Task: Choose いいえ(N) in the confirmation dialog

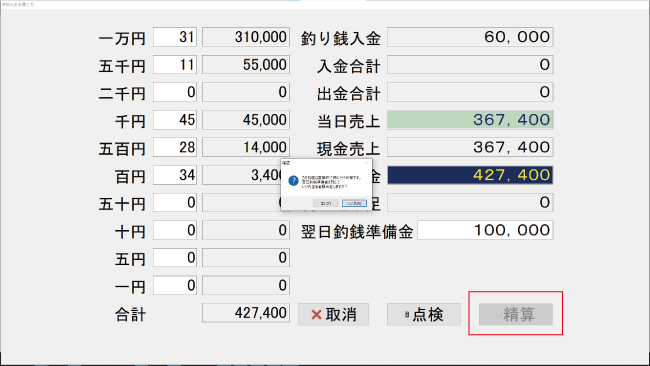Action: click(x=354, y=203)
